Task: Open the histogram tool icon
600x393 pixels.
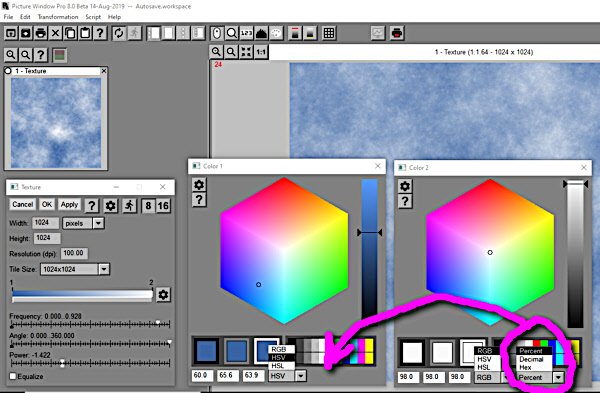Action: (x=261, y=33)
